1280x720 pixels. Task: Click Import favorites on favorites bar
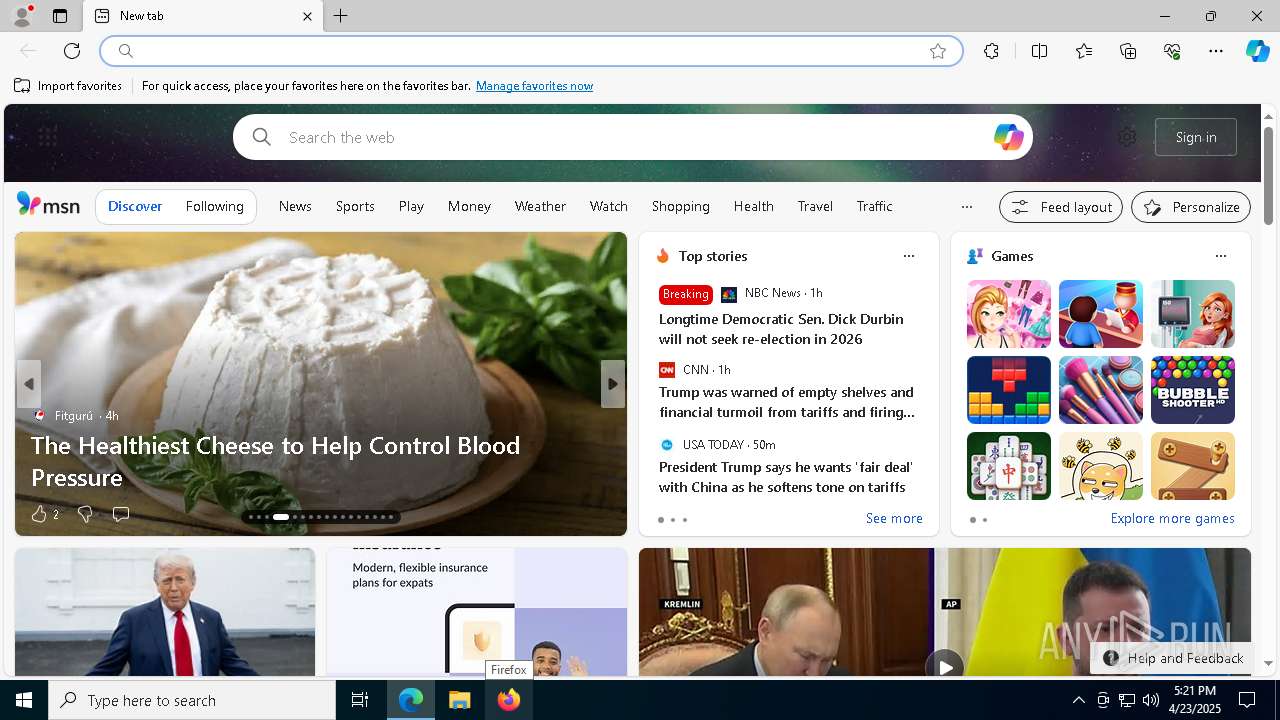[68, 86]
